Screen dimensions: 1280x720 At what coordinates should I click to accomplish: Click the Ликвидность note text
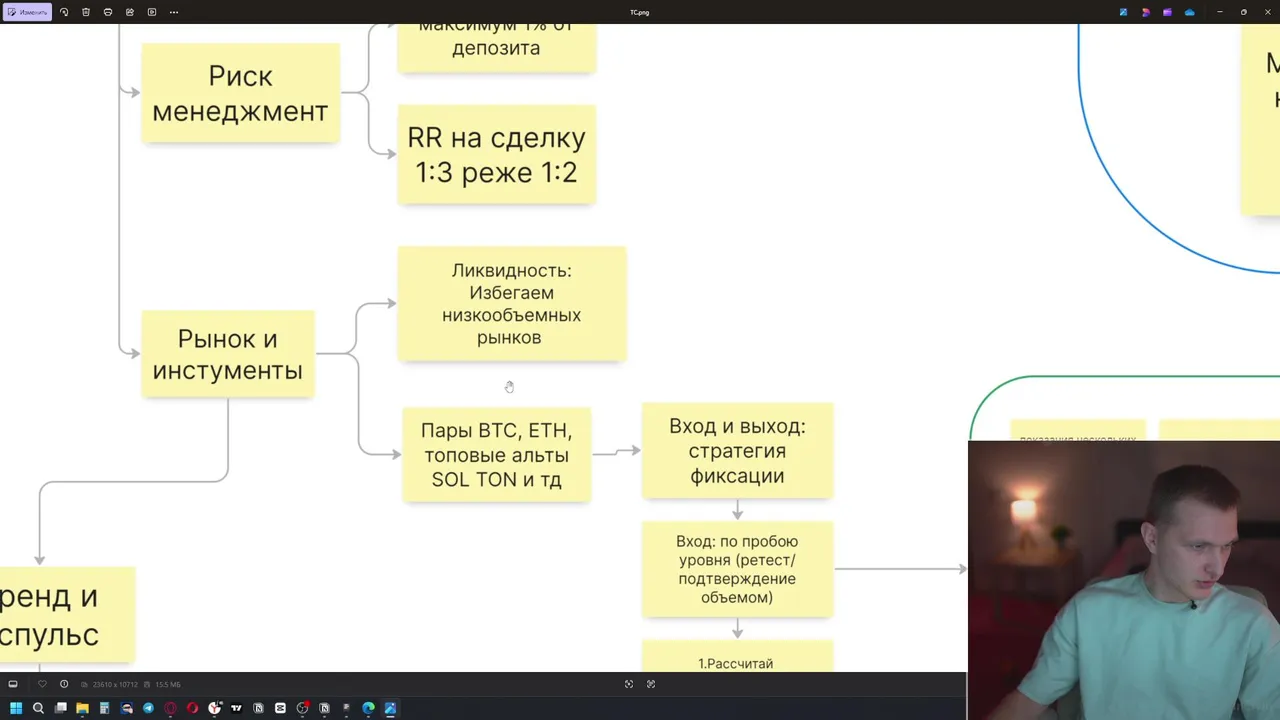click(x=511, y=304)
